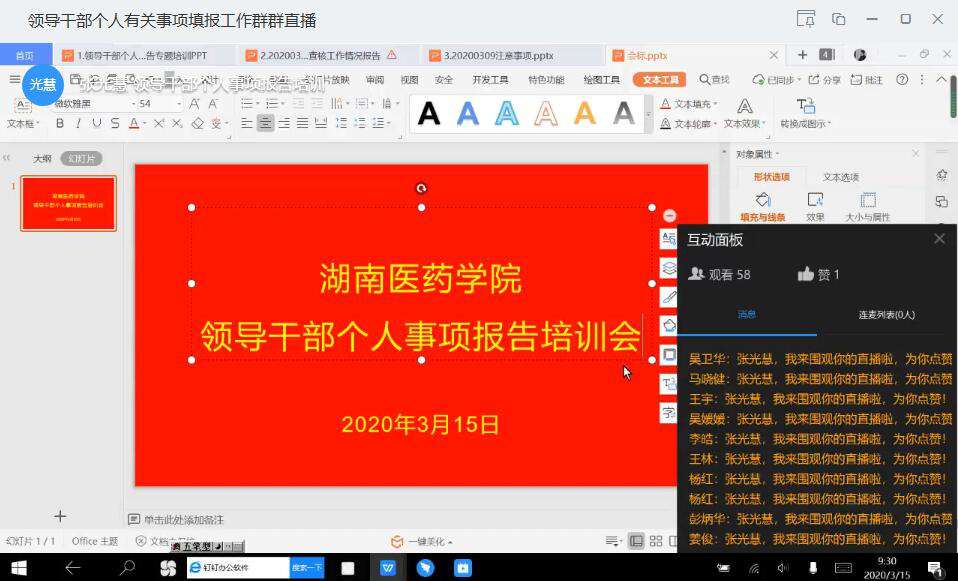Open the 视图 view ribbon tab

point(409,79)
